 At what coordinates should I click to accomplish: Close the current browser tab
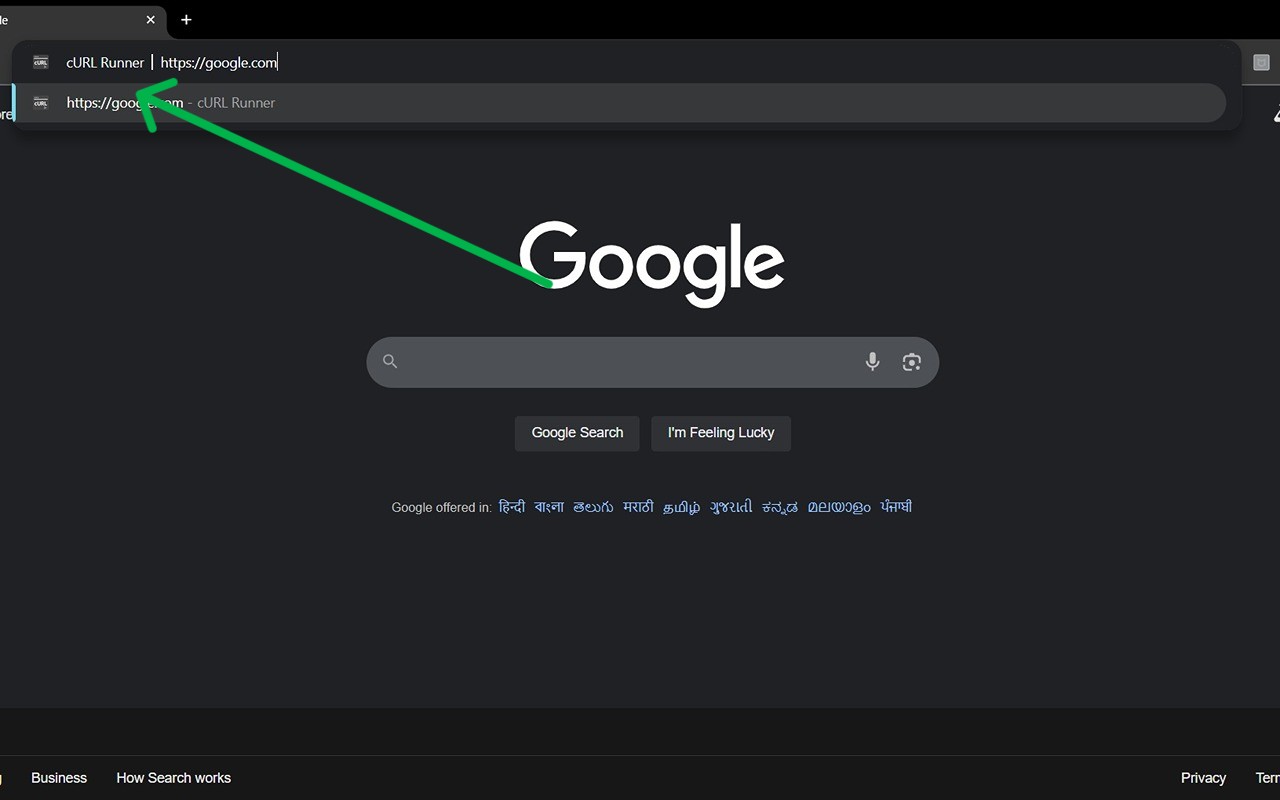(x=151, y=20)
